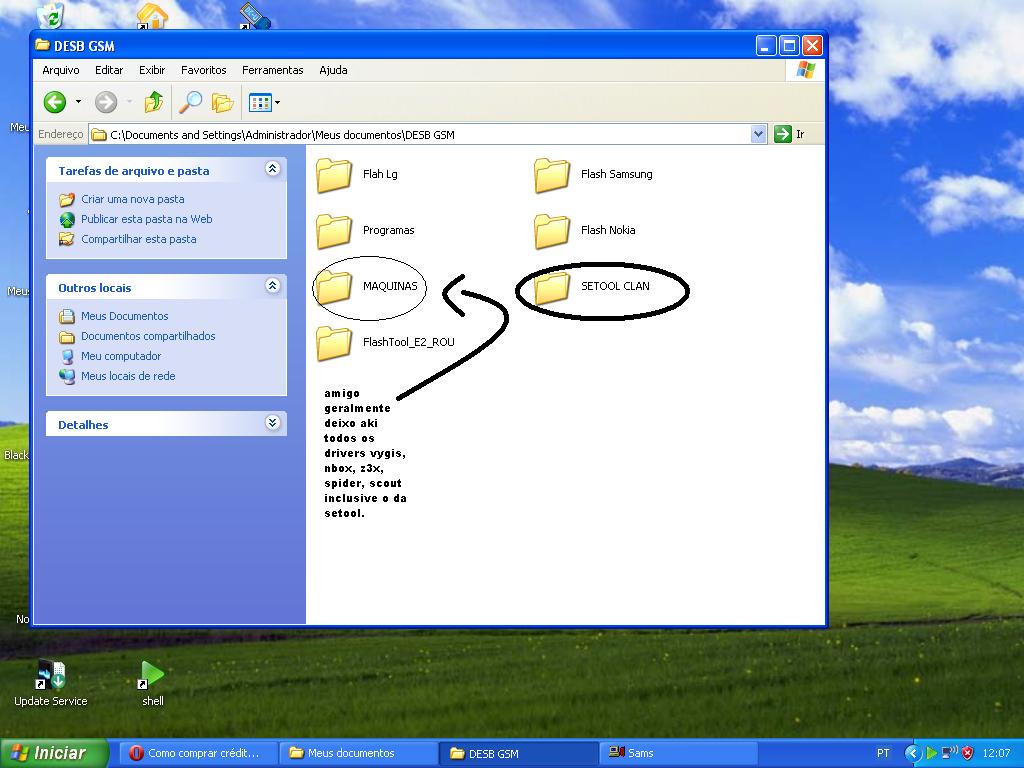Select the FlashTool_E2_ROU folder
The height and width of the screenshot is (768, 1024).
coord(385,343)
